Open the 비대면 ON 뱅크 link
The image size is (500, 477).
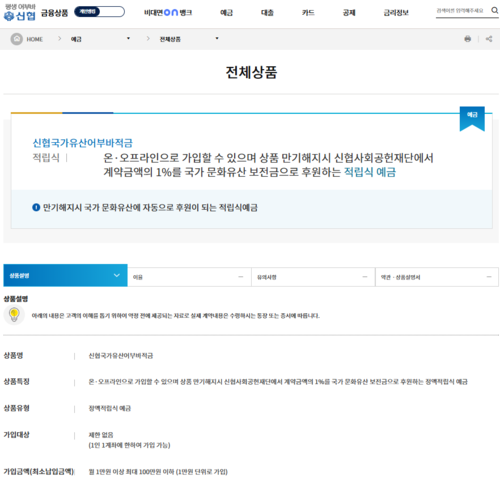click(168, 13)
